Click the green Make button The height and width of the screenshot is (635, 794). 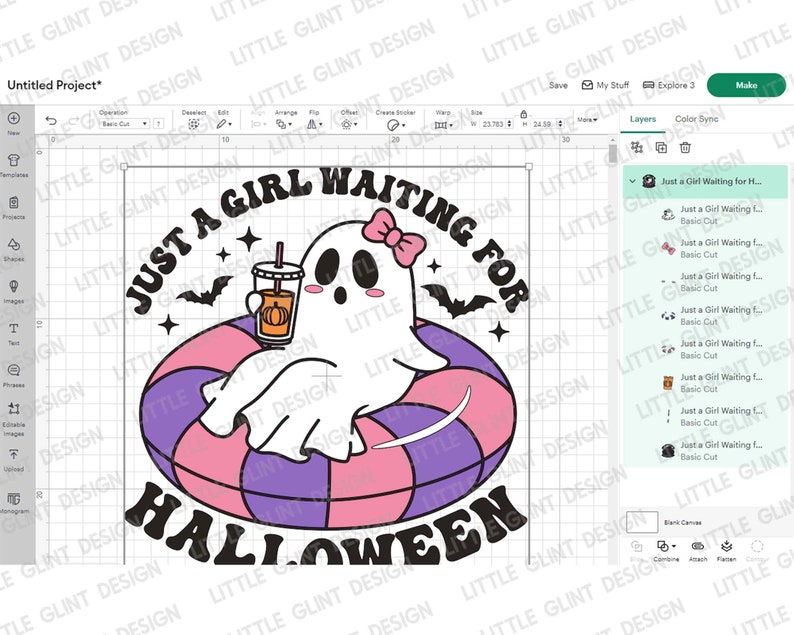click(x=746, y=85)
